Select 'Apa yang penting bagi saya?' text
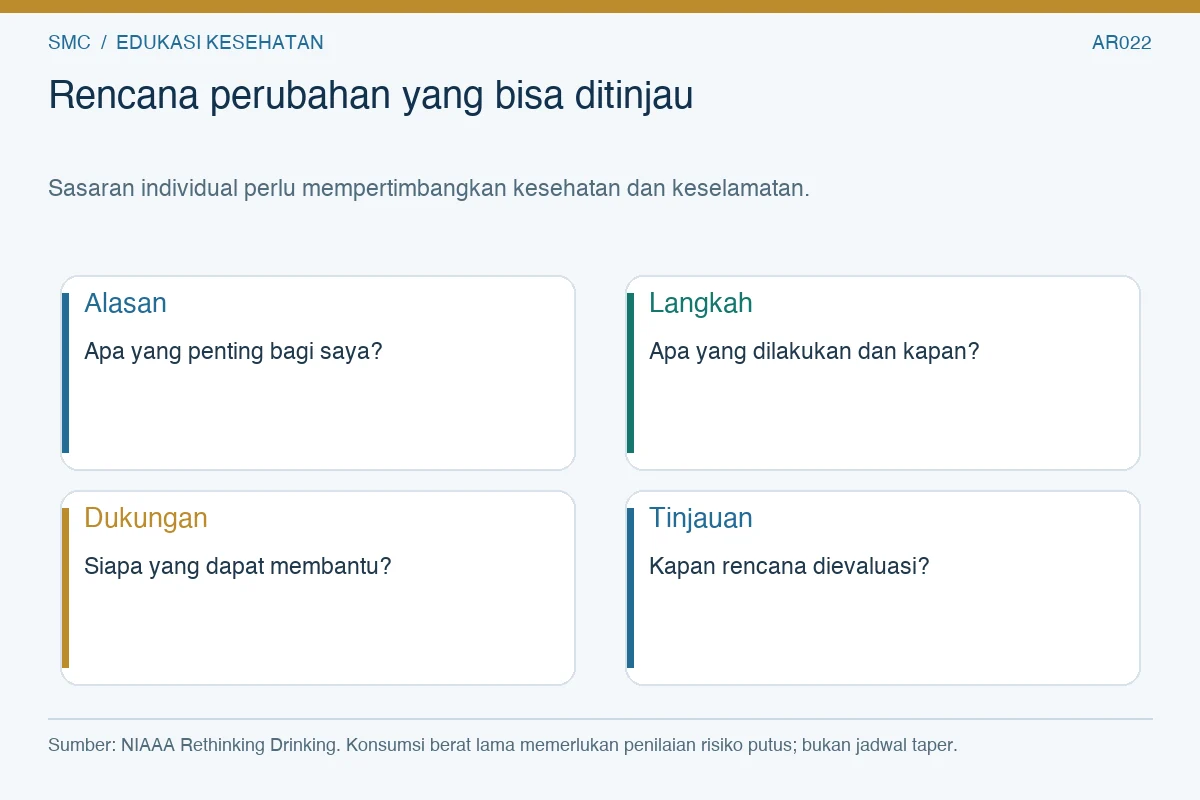1200x800 pixels. pyautogui.click(x=233, y=352)
